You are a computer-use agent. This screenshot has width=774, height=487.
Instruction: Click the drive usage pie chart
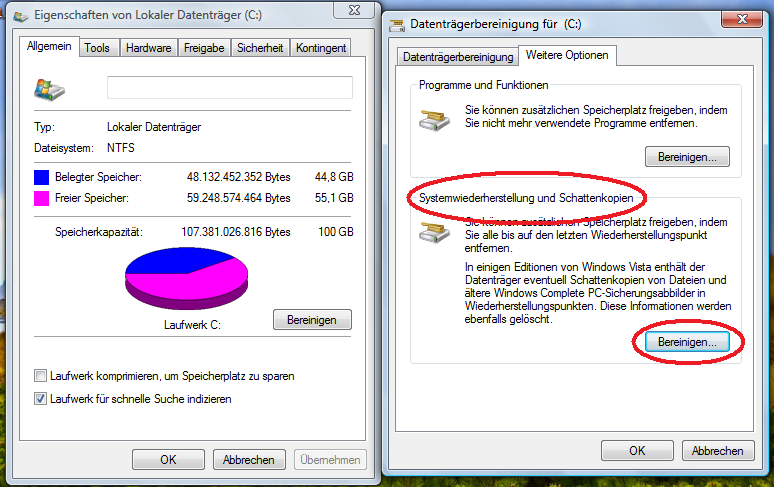tap(187, 278)
